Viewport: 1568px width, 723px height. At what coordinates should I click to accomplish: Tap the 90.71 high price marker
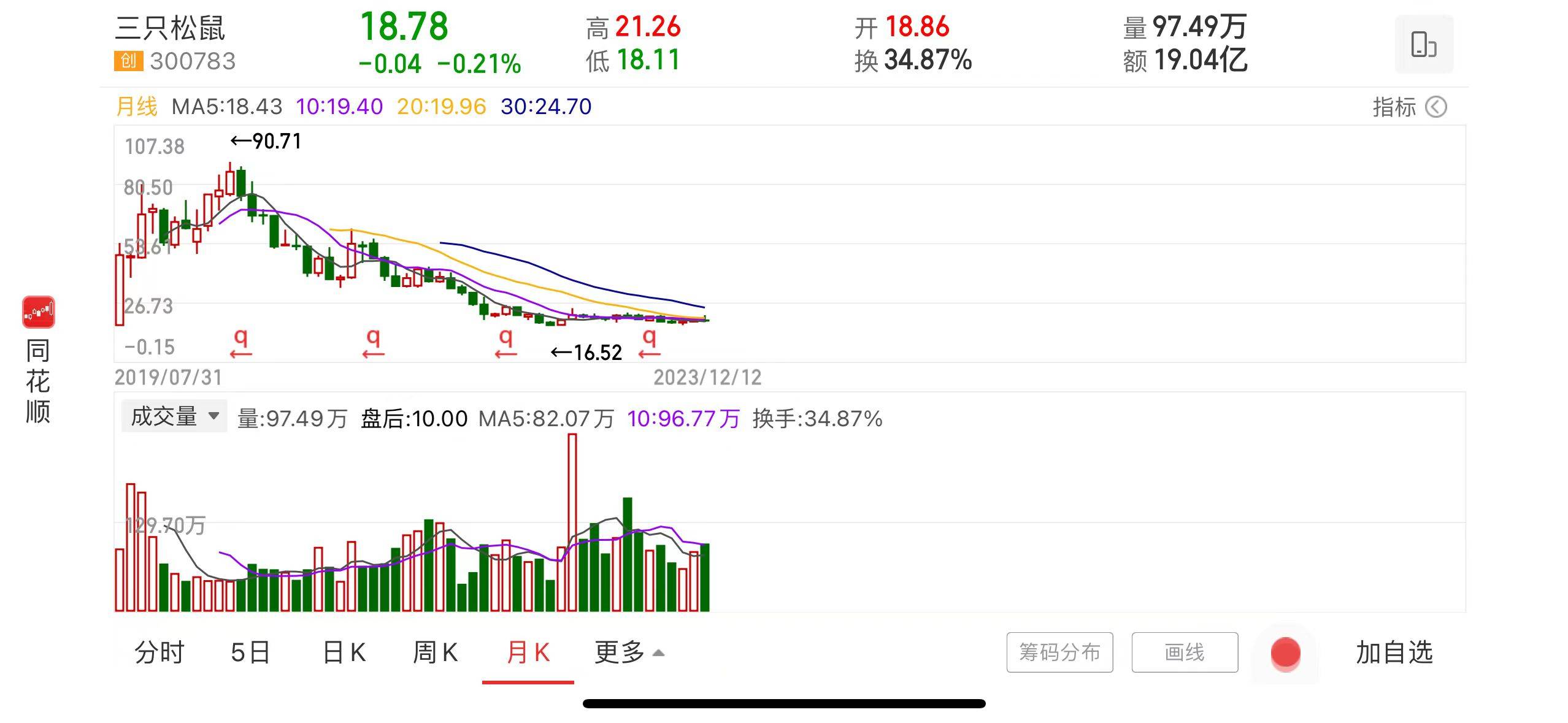tap(266, 142)
